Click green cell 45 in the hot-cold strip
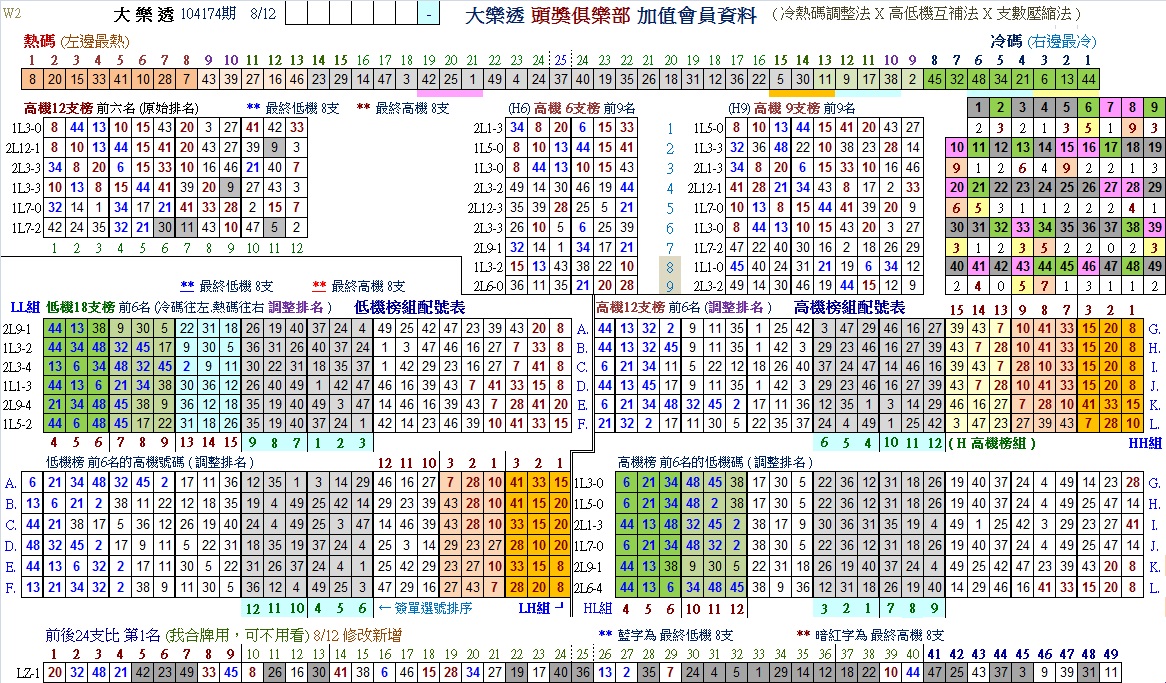The width and height of the screenshot is (1166, 683). [935, 79]
